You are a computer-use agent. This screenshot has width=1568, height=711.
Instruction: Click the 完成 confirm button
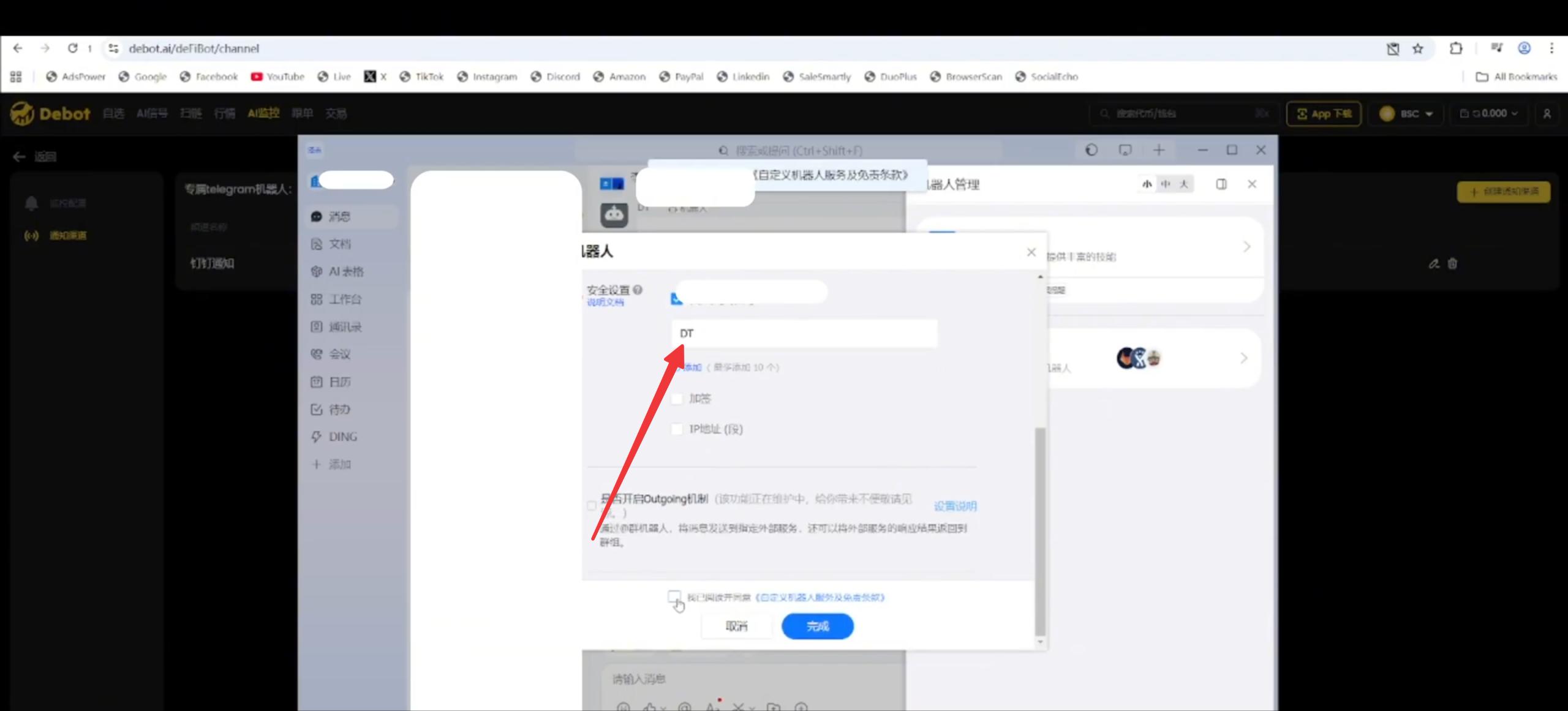[818, 626]
